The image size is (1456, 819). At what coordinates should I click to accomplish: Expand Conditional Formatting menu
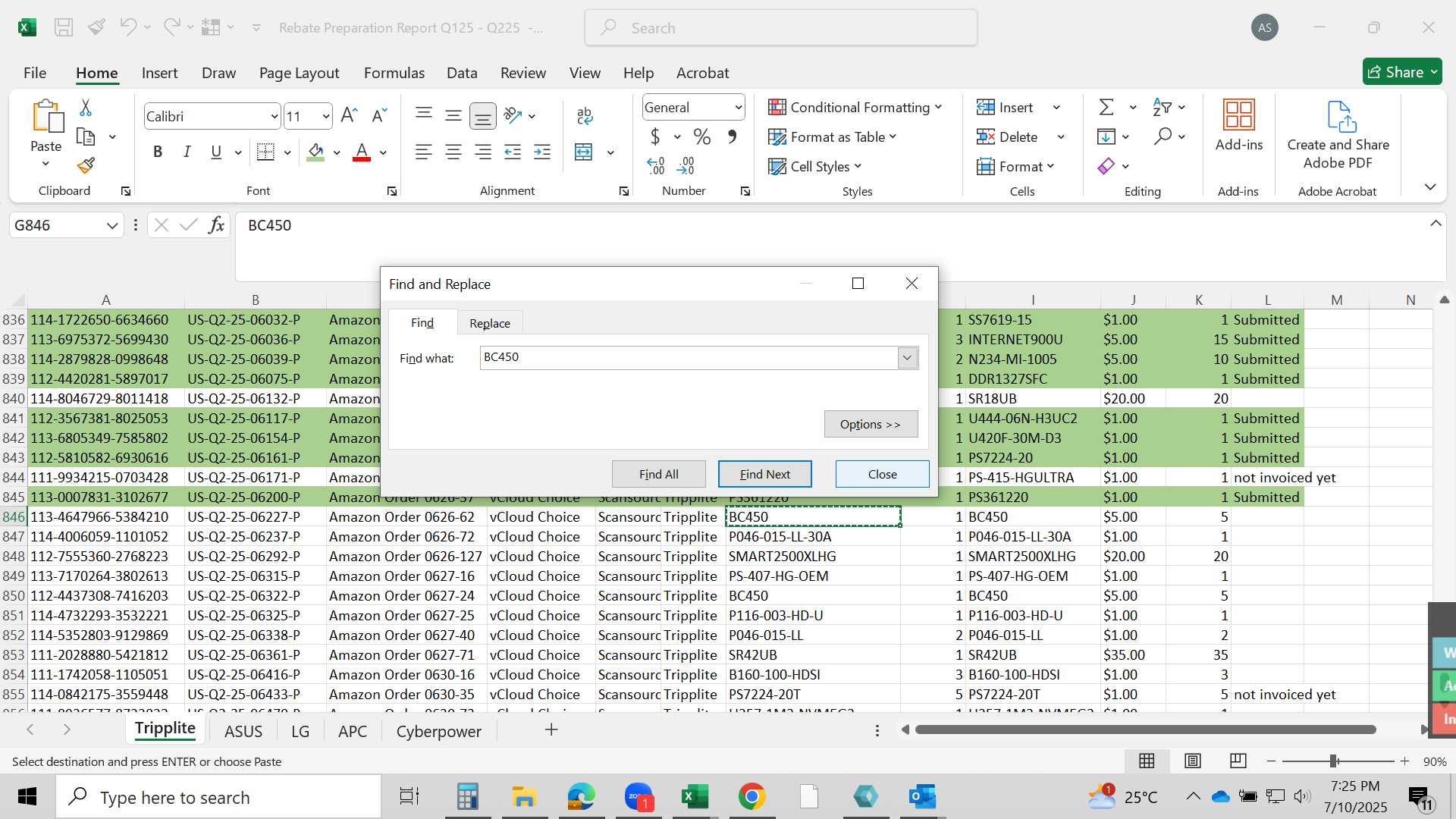coord(855,107)
